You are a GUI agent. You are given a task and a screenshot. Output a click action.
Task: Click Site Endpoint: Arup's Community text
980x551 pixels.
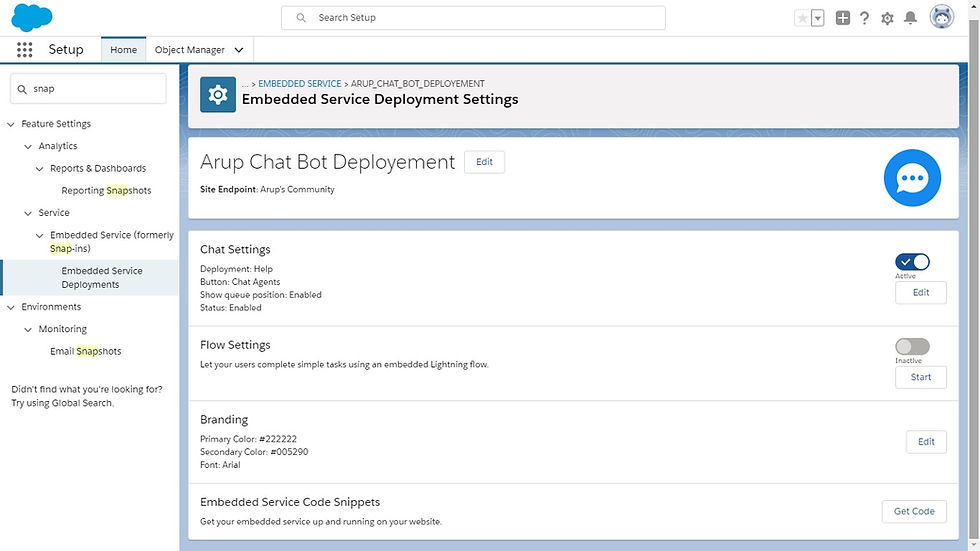(x=267, y=189)
